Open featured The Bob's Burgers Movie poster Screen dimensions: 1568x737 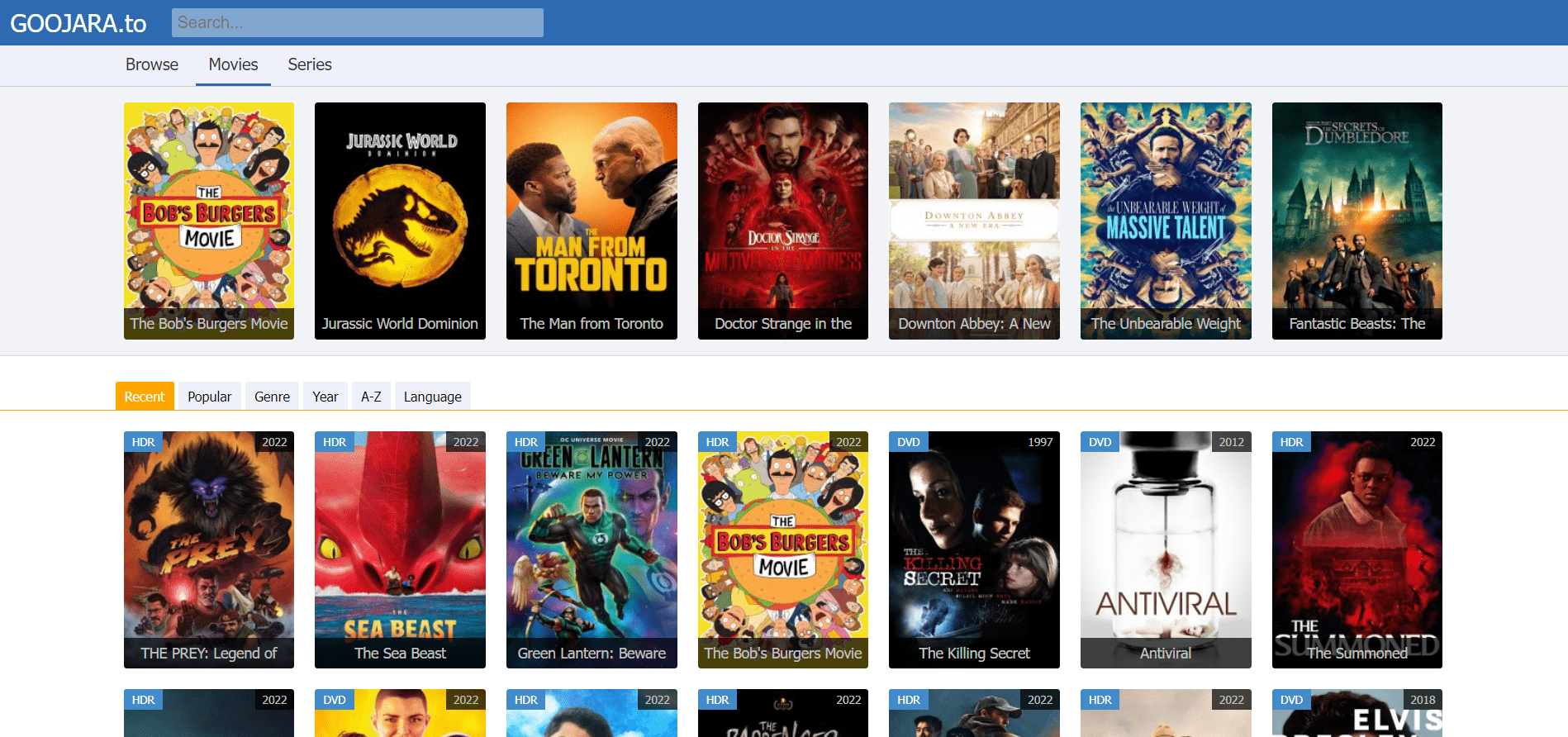[209, 221]
